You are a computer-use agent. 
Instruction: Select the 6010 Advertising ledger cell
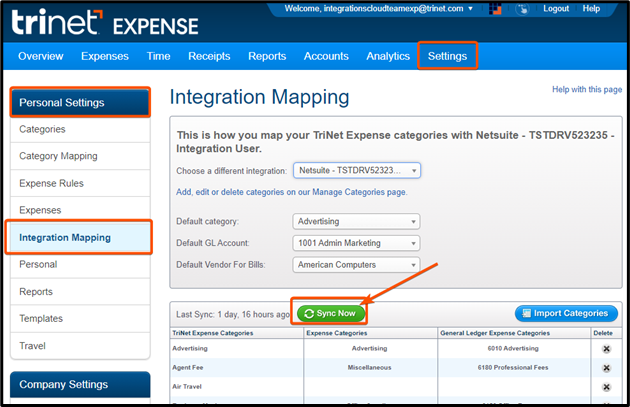coord(513,348)
